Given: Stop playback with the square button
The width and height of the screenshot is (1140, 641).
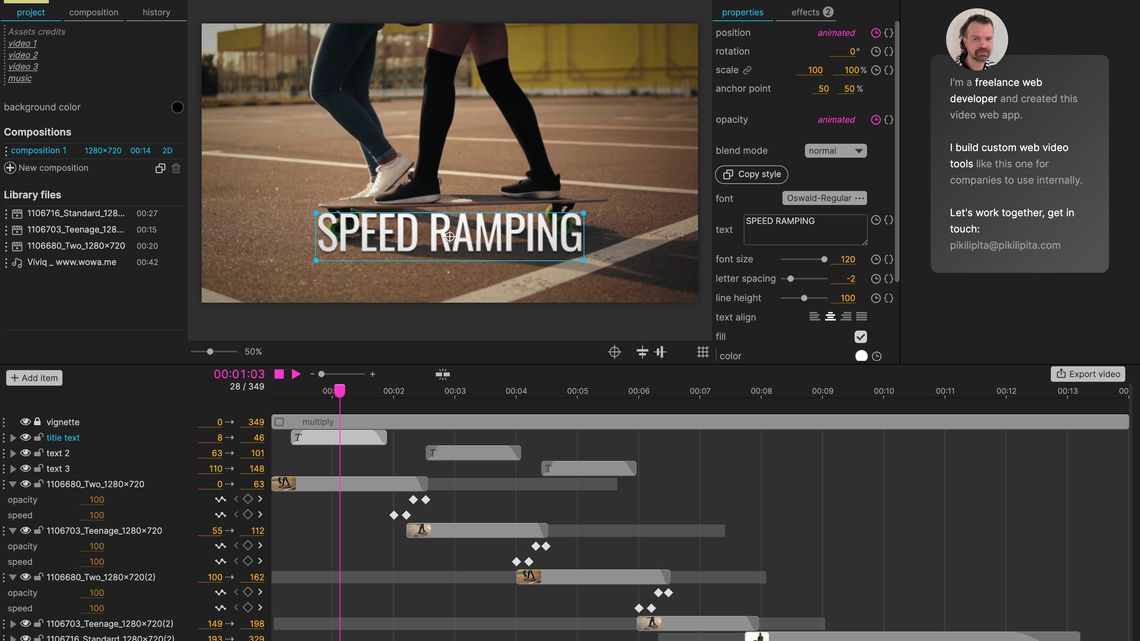Looking at the screenshot, I should click(279, 374).
